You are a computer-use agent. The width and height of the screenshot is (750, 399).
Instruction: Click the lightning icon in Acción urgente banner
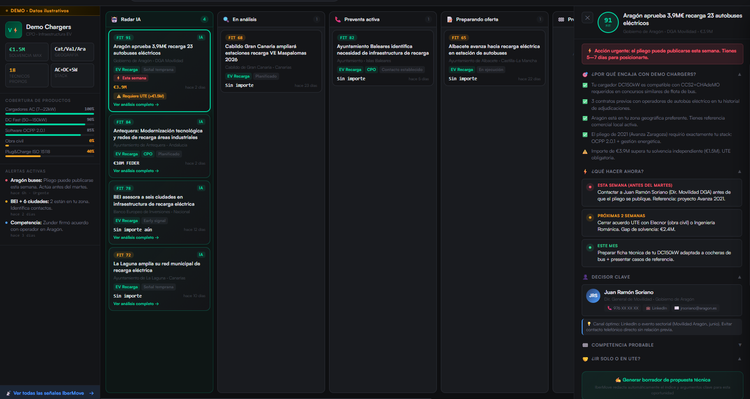click(590, 51)
